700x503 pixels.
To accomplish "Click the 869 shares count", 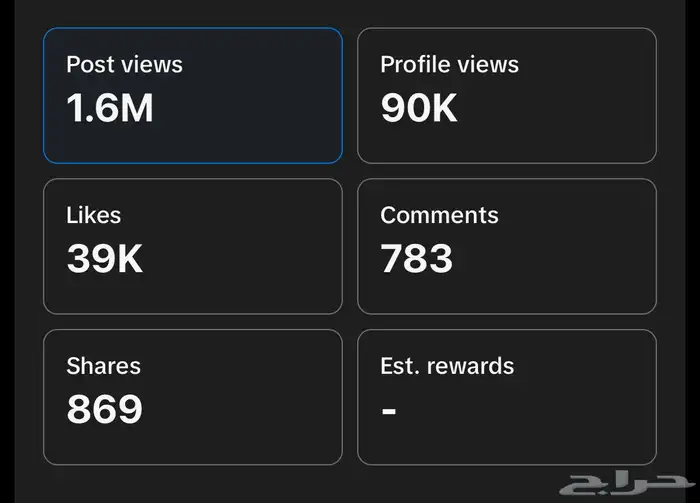I will [x=105, y=409].
